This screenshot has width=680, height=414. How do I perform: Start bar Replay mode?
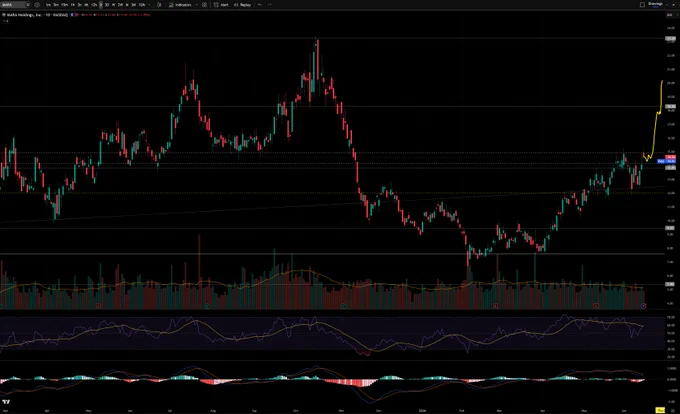point(242,5)
